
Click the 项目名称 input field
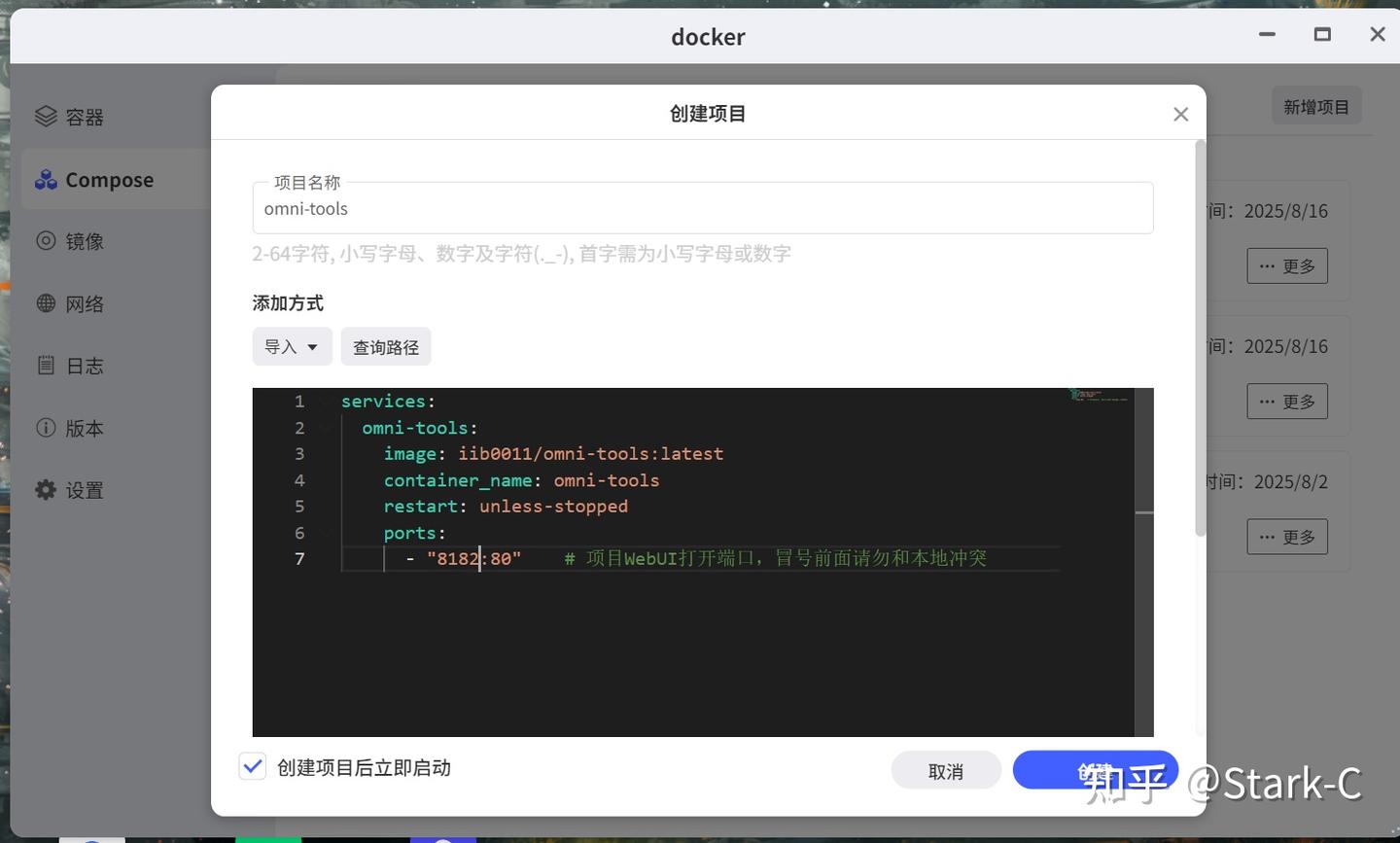pyautogui.click(x=703, y=208)
